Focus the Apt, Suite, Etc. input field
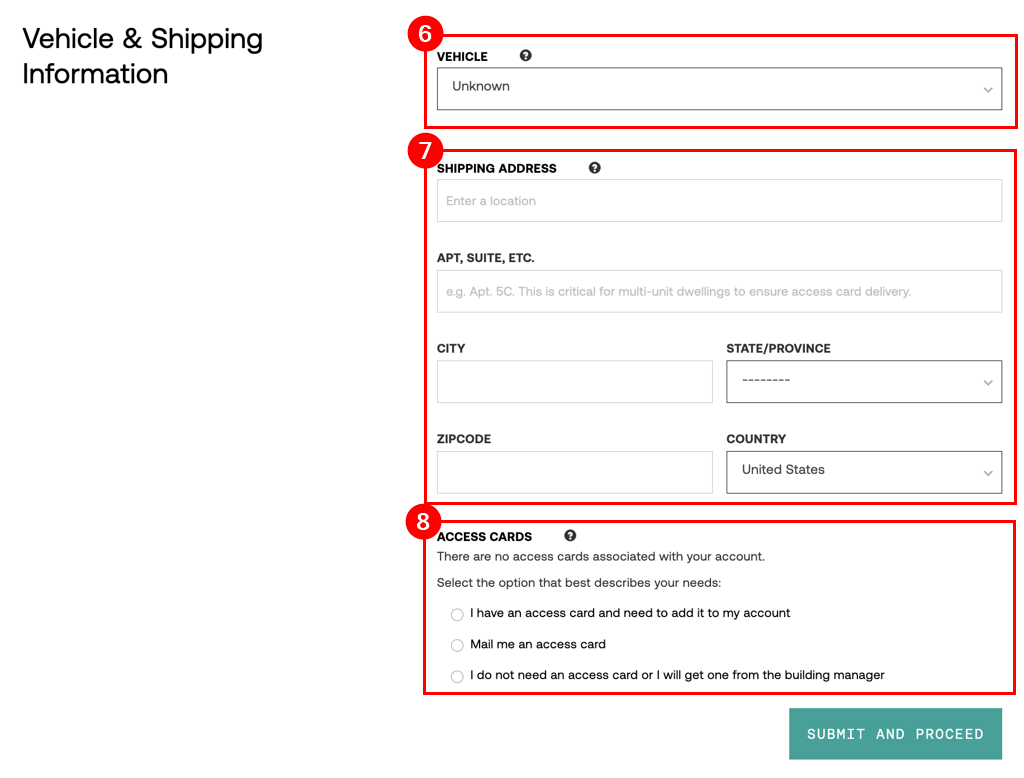The image size is (1024, 778). (x=719, y=291)
